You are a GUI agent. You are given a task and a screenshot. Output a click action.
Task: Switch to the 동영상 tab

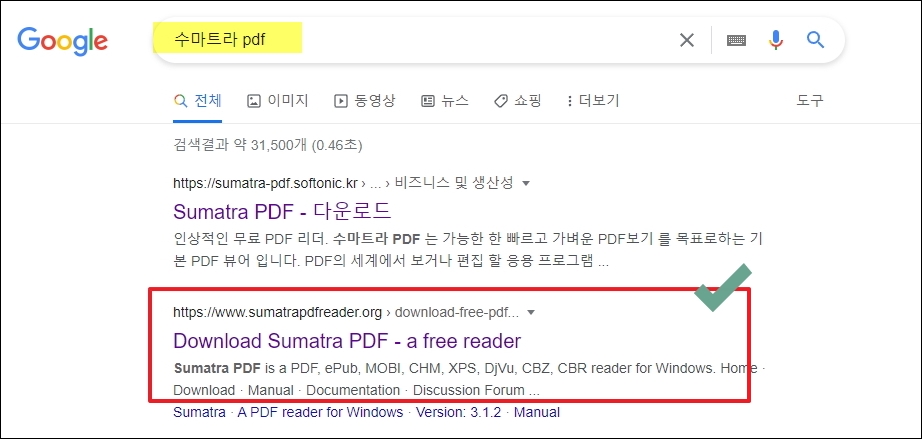click(x=365, y=101)
